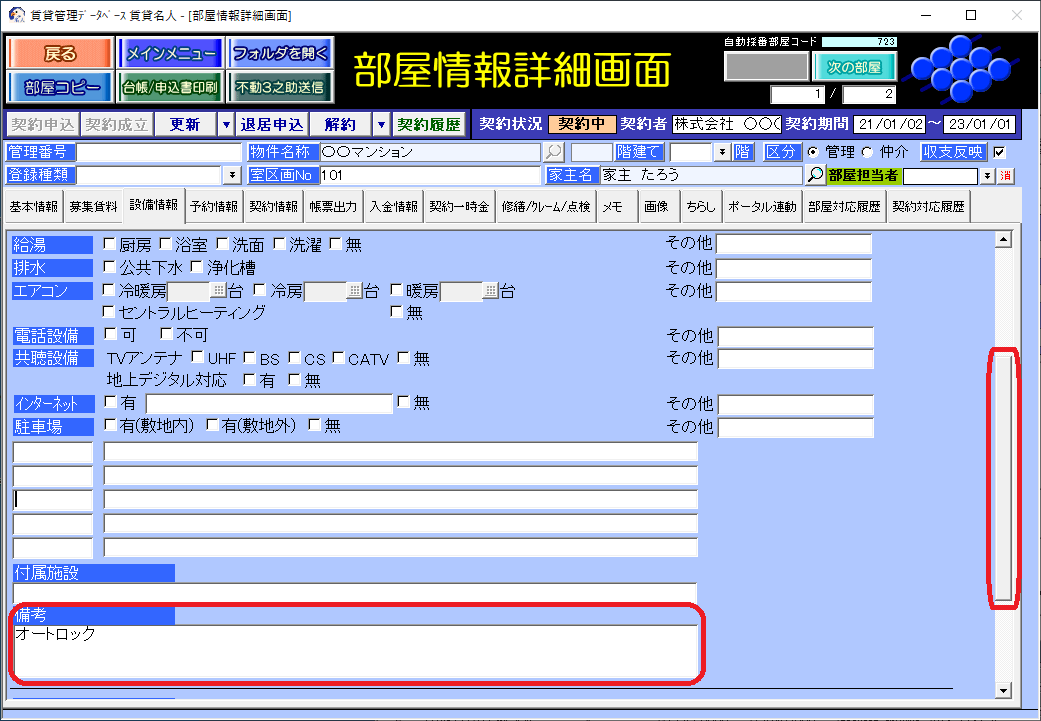Viewport: 1041px width, 721px height.
Task: Open calculator icon beside 暖房 count field
Action: click(490, 291)
